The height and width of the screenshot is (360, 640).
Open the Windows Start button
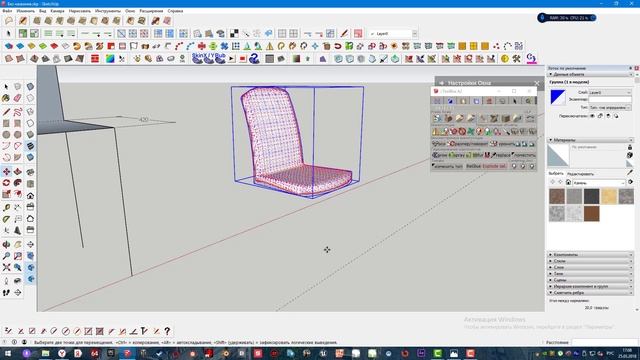[8, 353]
